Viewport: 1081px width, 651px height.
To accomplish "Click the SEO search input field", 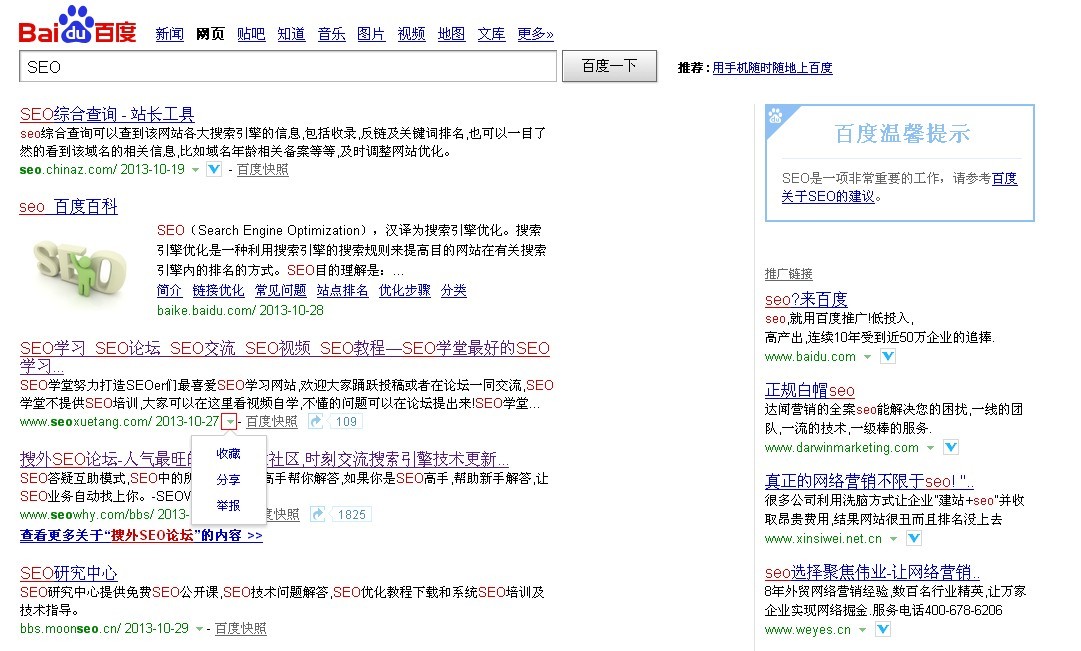I will point(288,67).
